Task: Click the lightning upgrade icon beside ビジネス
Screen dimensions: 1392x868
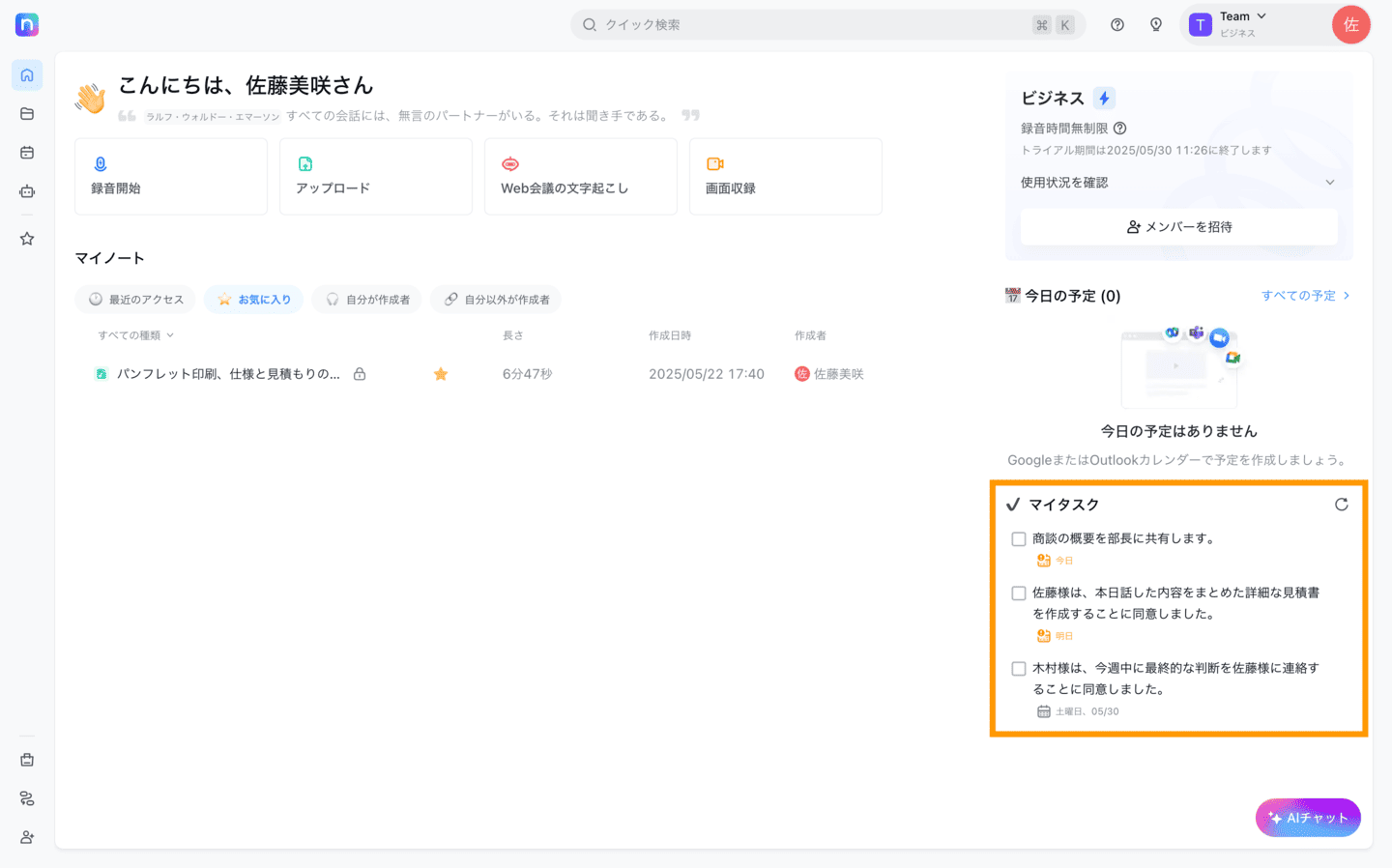Action: [x=1104, y=98]
